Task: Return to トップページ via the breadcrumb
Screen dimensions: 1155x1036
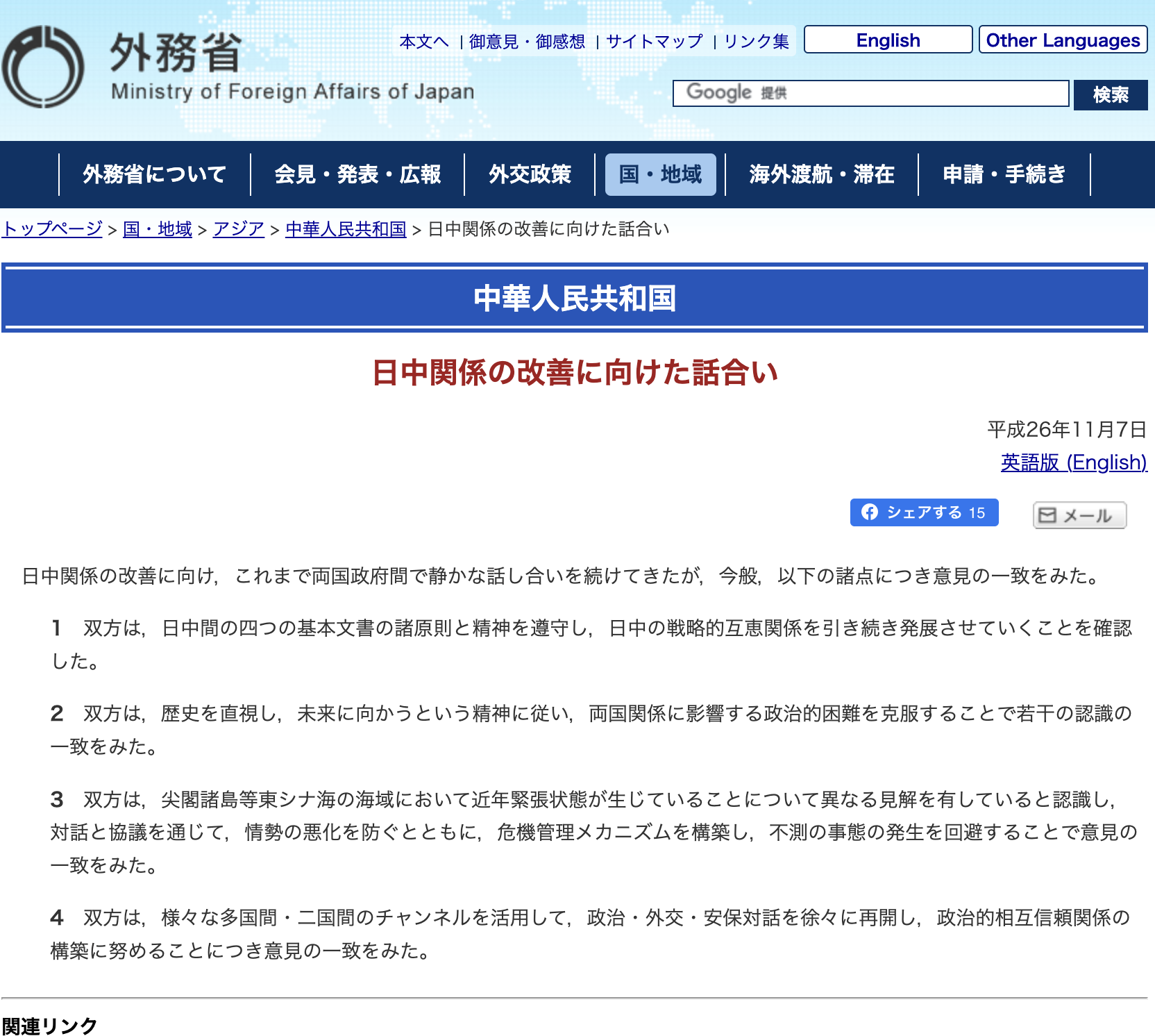Action: point(53,229)
